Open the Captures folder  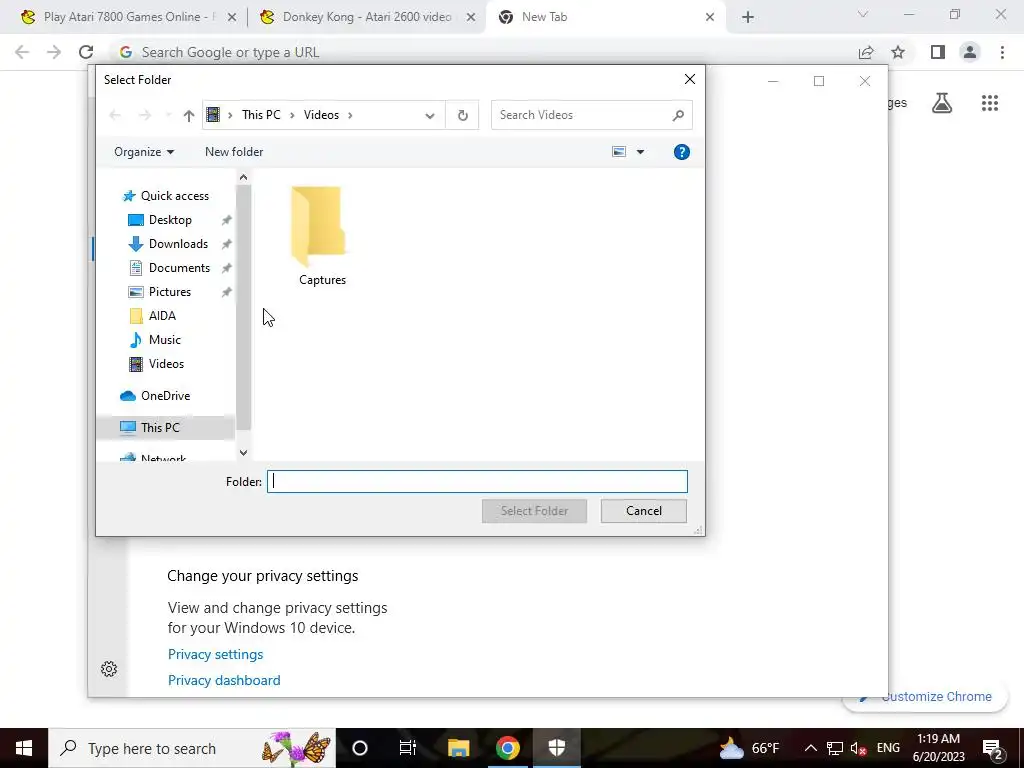pos(322,236)
